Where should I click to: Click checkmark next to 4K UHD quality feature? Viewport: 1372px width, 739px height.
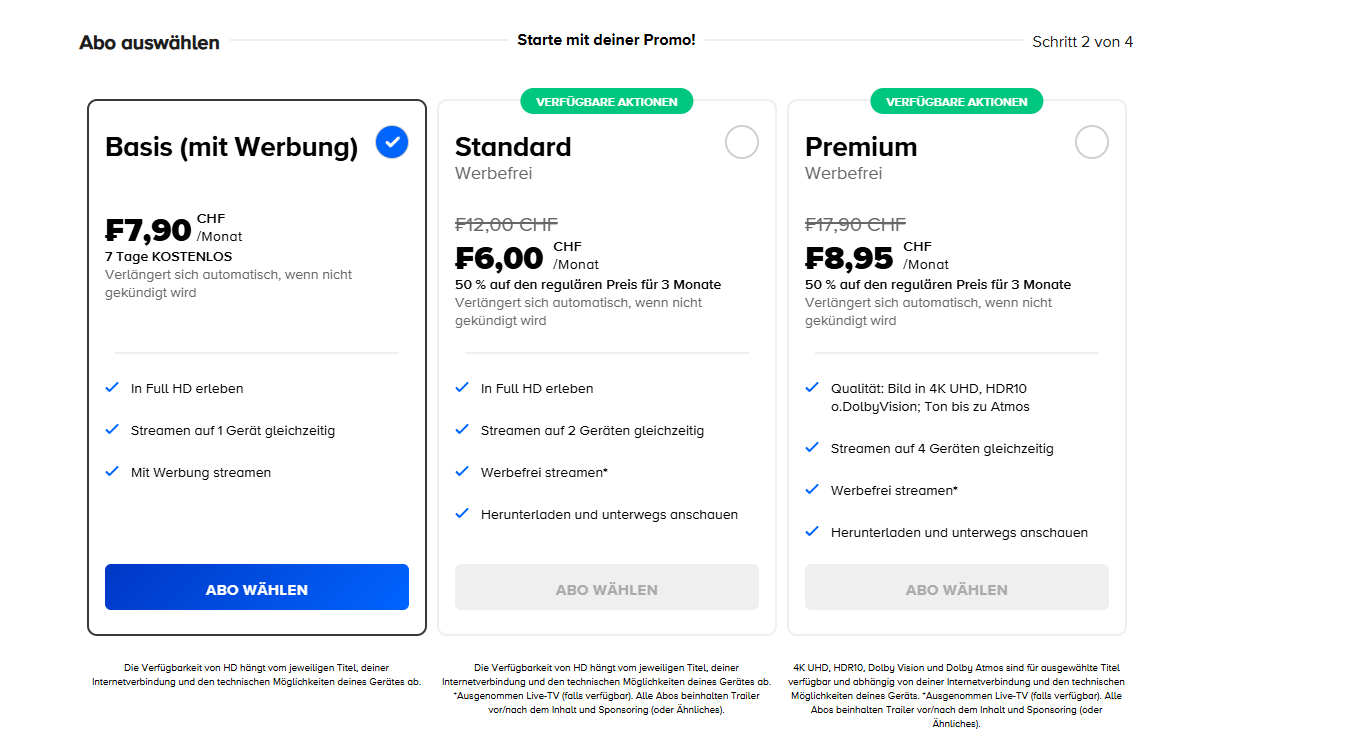pos(812,387)
